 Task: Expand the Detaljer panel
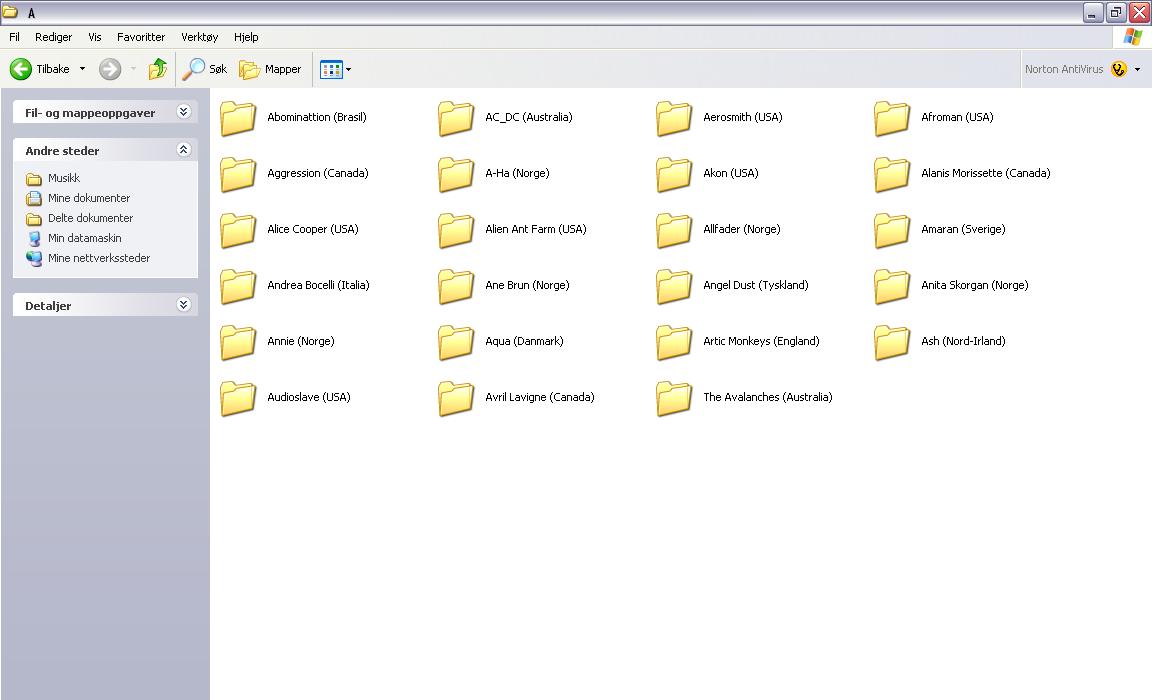click(184, 305)
